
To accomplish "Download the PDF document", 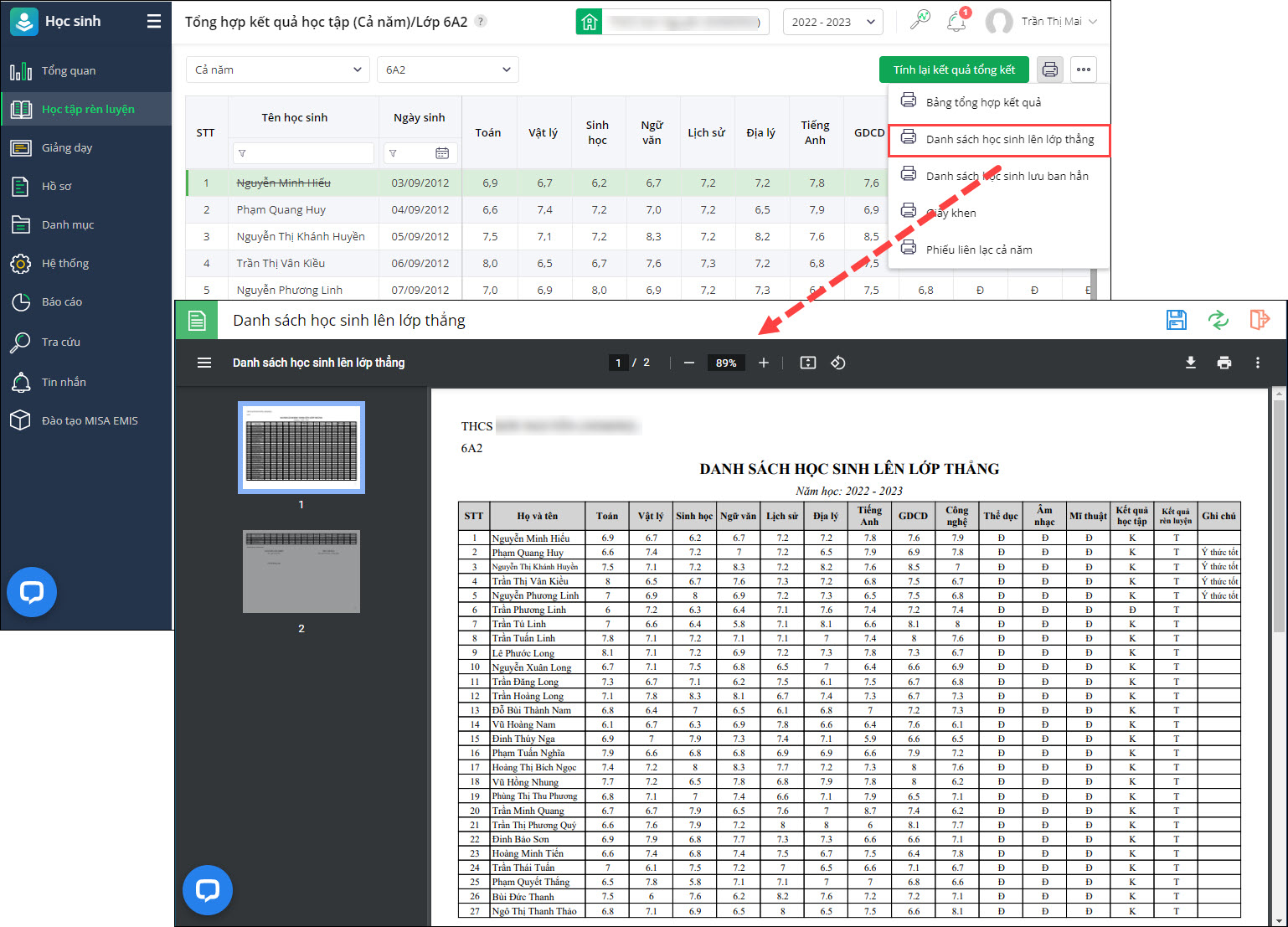I will click(x=1190, y=363).
